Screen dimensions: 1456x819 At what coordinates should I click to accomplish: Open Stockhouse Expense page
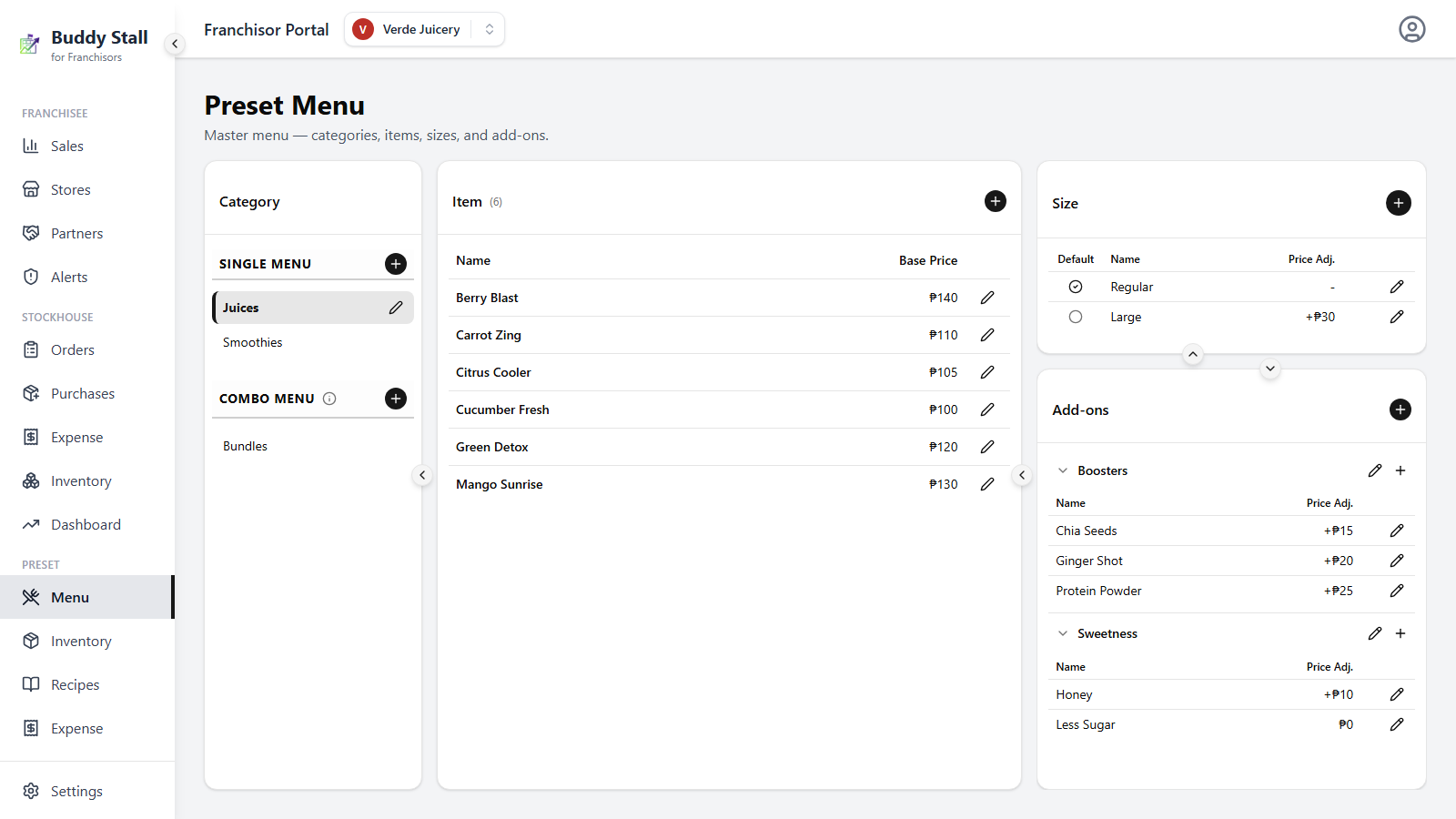coord(87,437)
